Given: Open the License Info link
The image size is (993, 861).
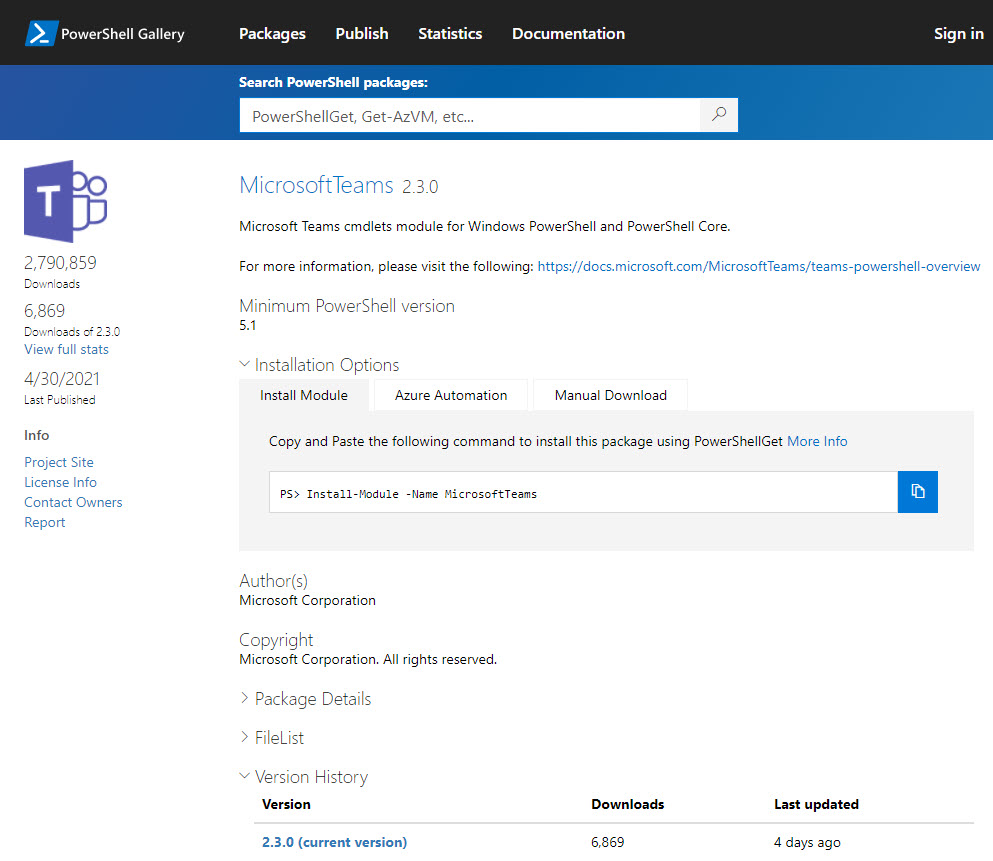Looking at the screenshot, I should pos(60,482).
